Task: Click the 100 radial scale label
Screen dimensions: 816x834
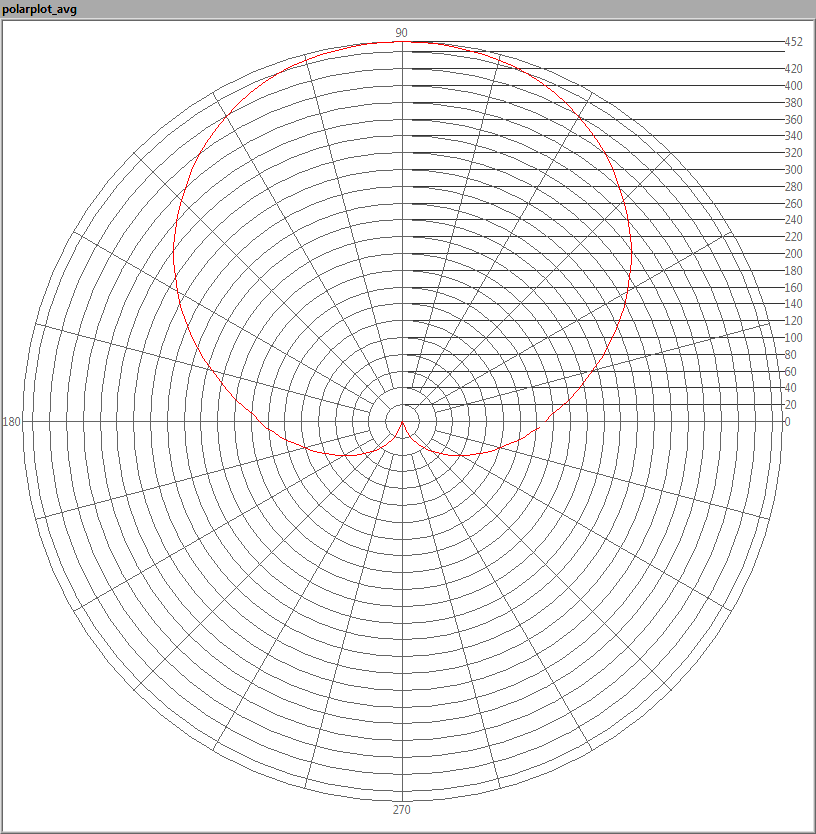Action: [793, 338]
